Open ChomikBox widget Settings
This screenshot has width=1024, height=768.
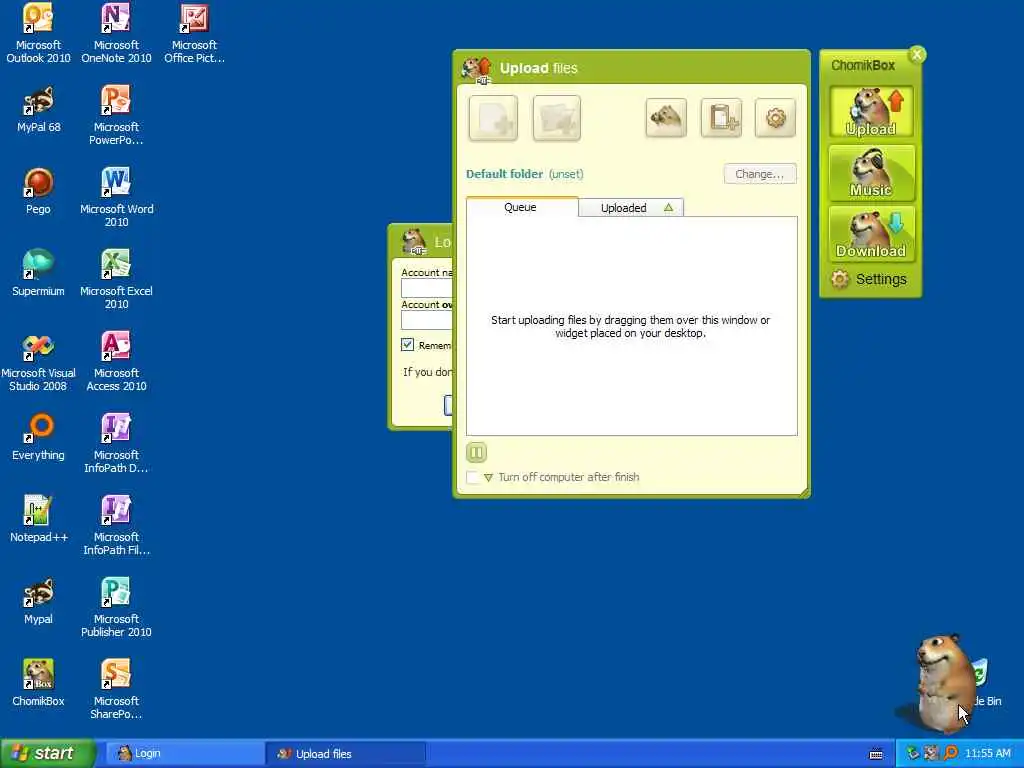869,279
